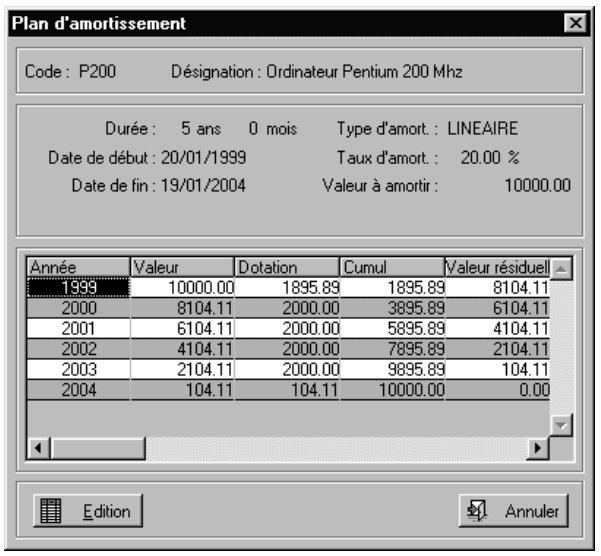Click the Valeur cell 2104.11 in 2003 row

click(182, 369)
